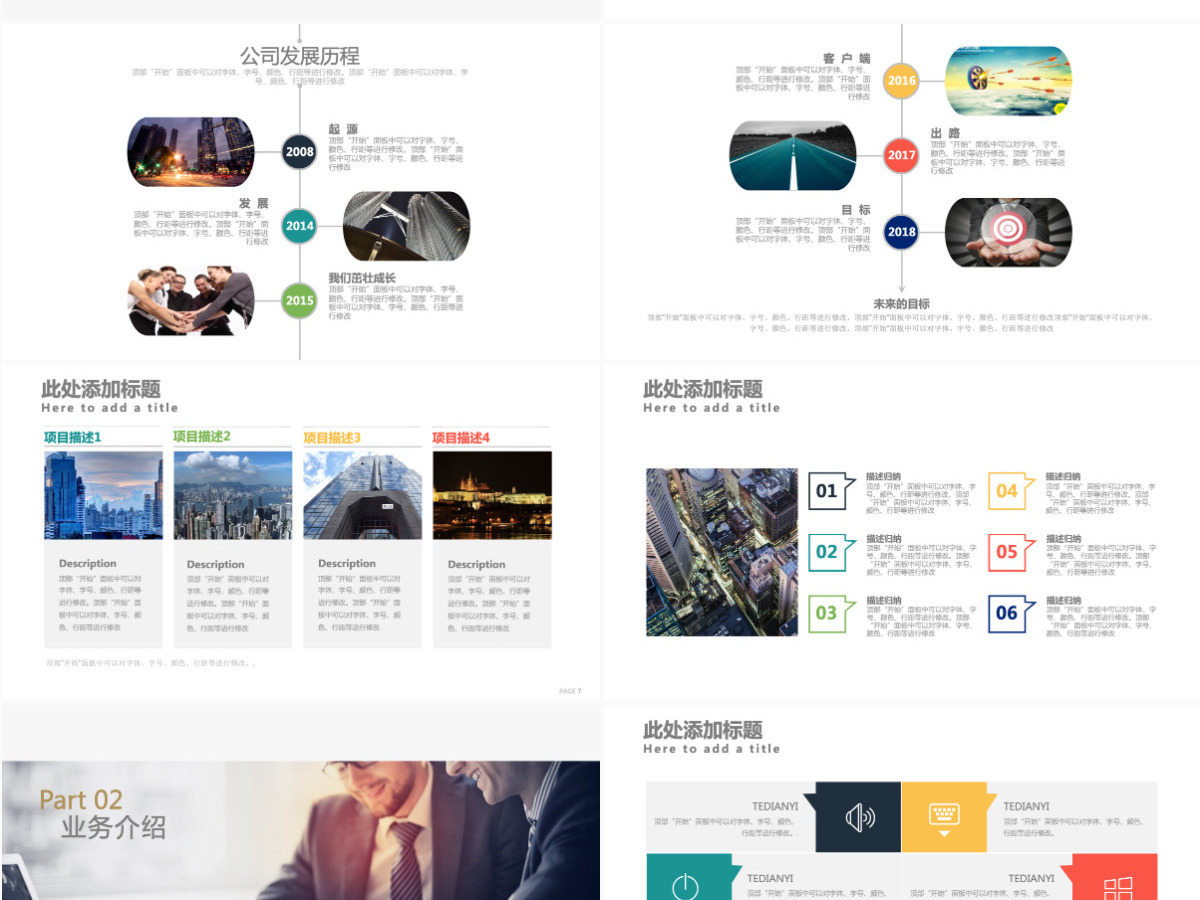Click the yellow keyboard icon tile
The width and height of the screenshot is (1200, 900).
pos(944,817)
